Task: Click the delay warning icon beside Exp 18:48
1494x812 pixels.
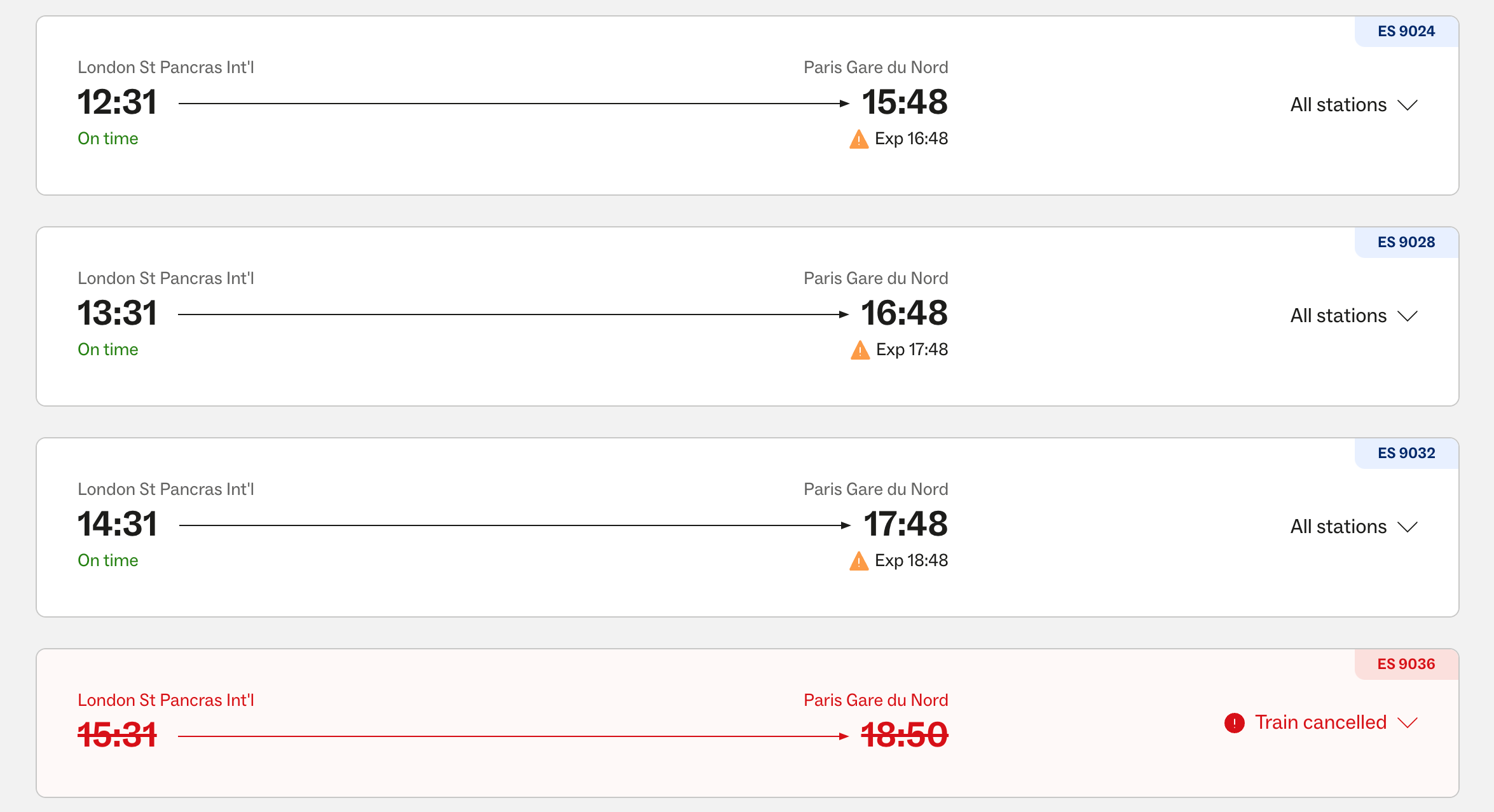Action: click(x=858, y=561)
